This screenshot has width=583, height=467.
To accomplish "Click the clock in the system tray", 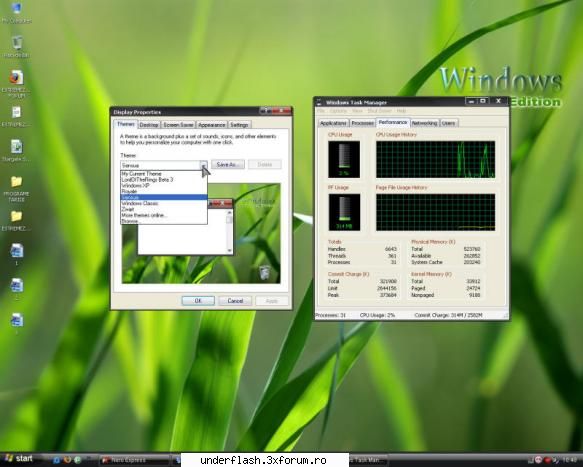I will click(569, 460).
